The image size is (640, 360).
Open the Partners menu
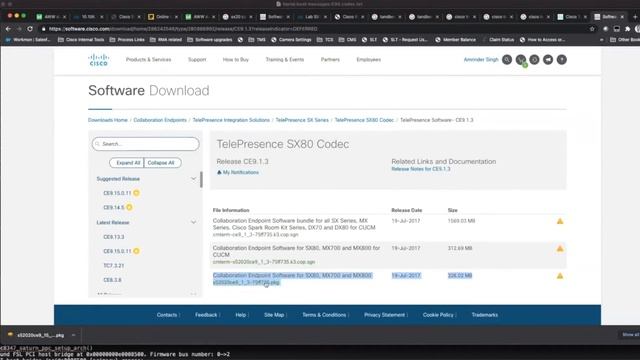tap(330, 60)
